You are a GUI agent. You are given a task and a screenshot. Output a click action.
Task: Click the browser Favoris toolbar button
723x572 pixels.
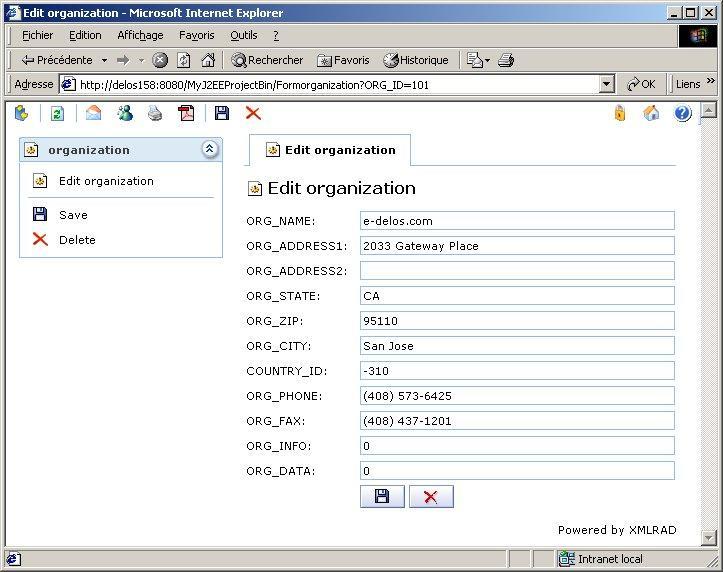(x=343, y=60)
